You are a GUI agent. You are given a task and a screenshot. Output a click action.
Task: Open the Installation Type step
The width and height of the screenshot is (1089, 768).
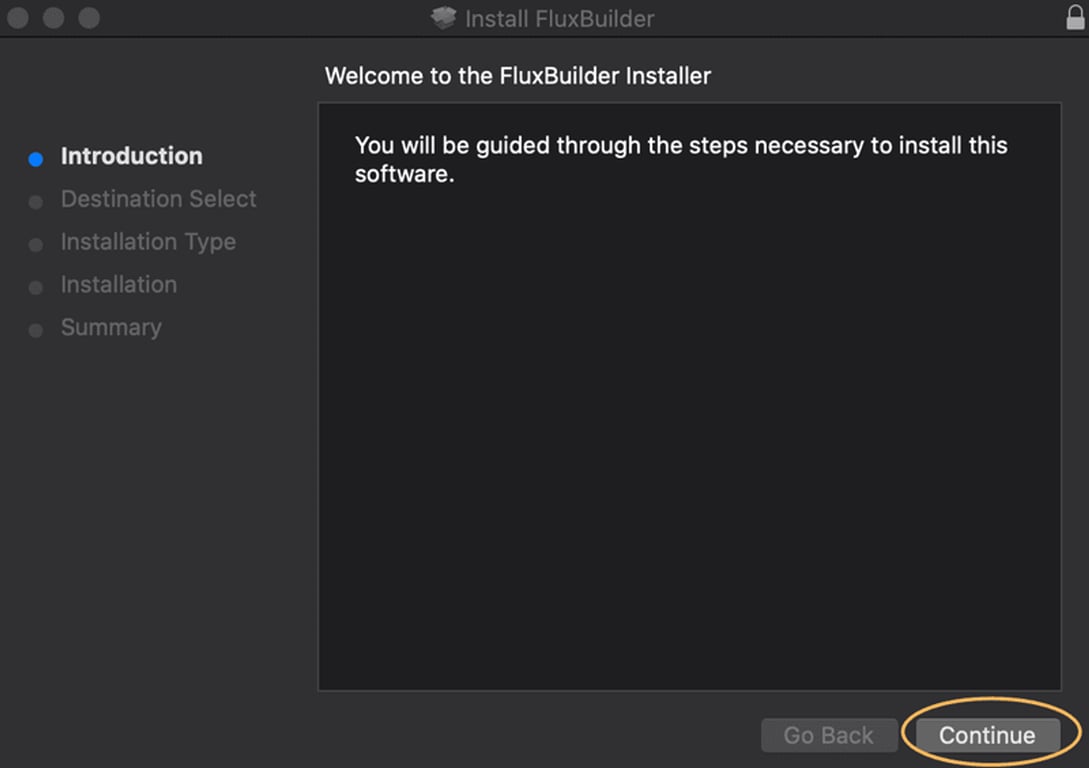(148, 242)
